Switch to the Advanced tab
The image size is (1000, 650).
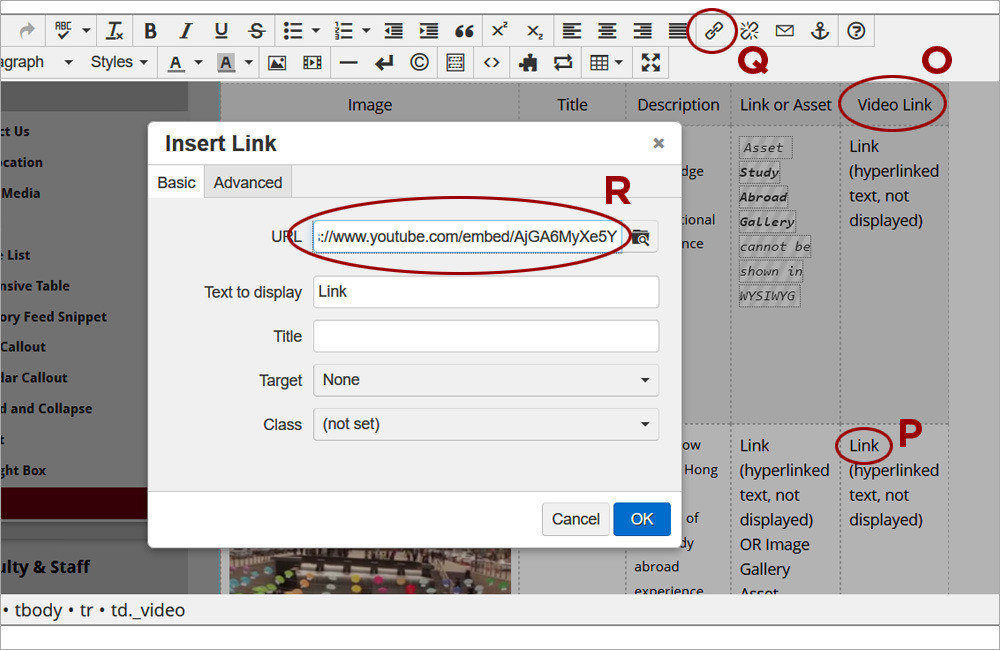click(248, 182)
